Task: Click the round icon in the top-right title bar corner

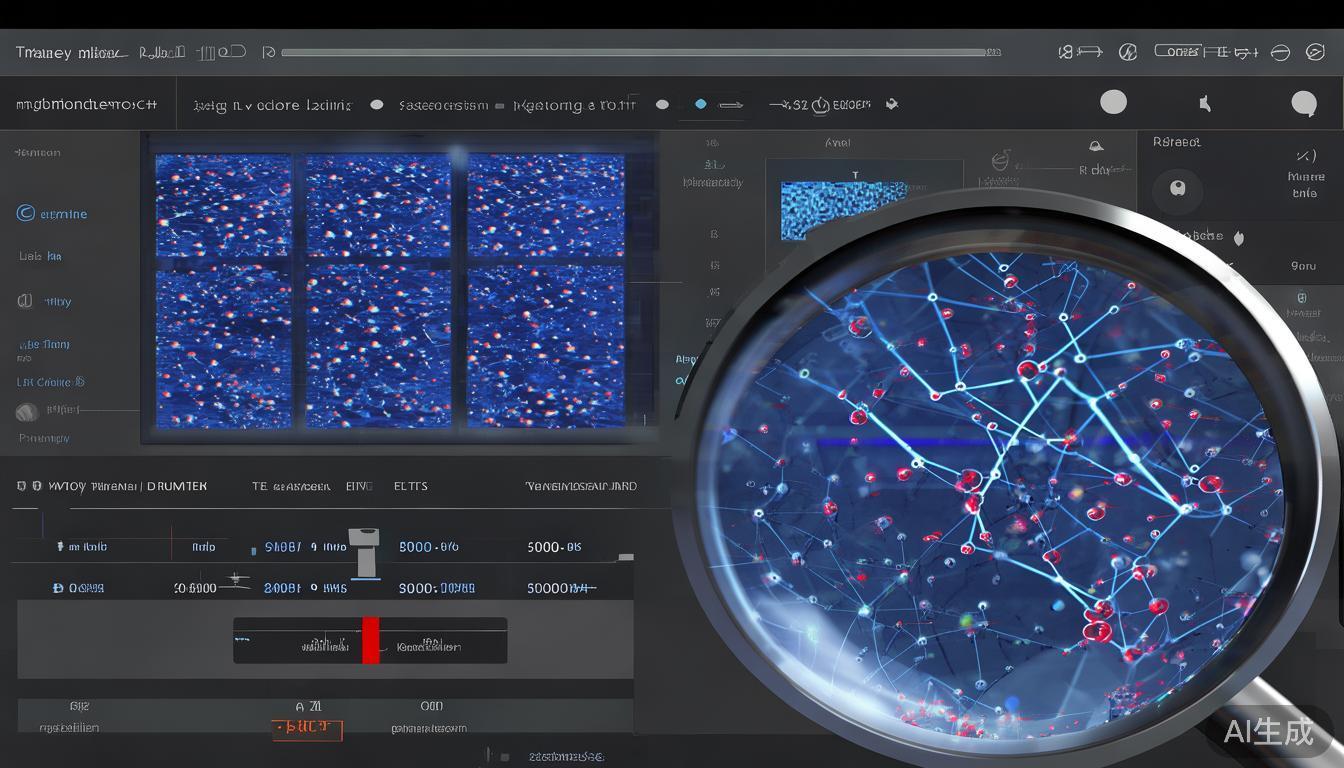Action: [x=1315, y=53]
